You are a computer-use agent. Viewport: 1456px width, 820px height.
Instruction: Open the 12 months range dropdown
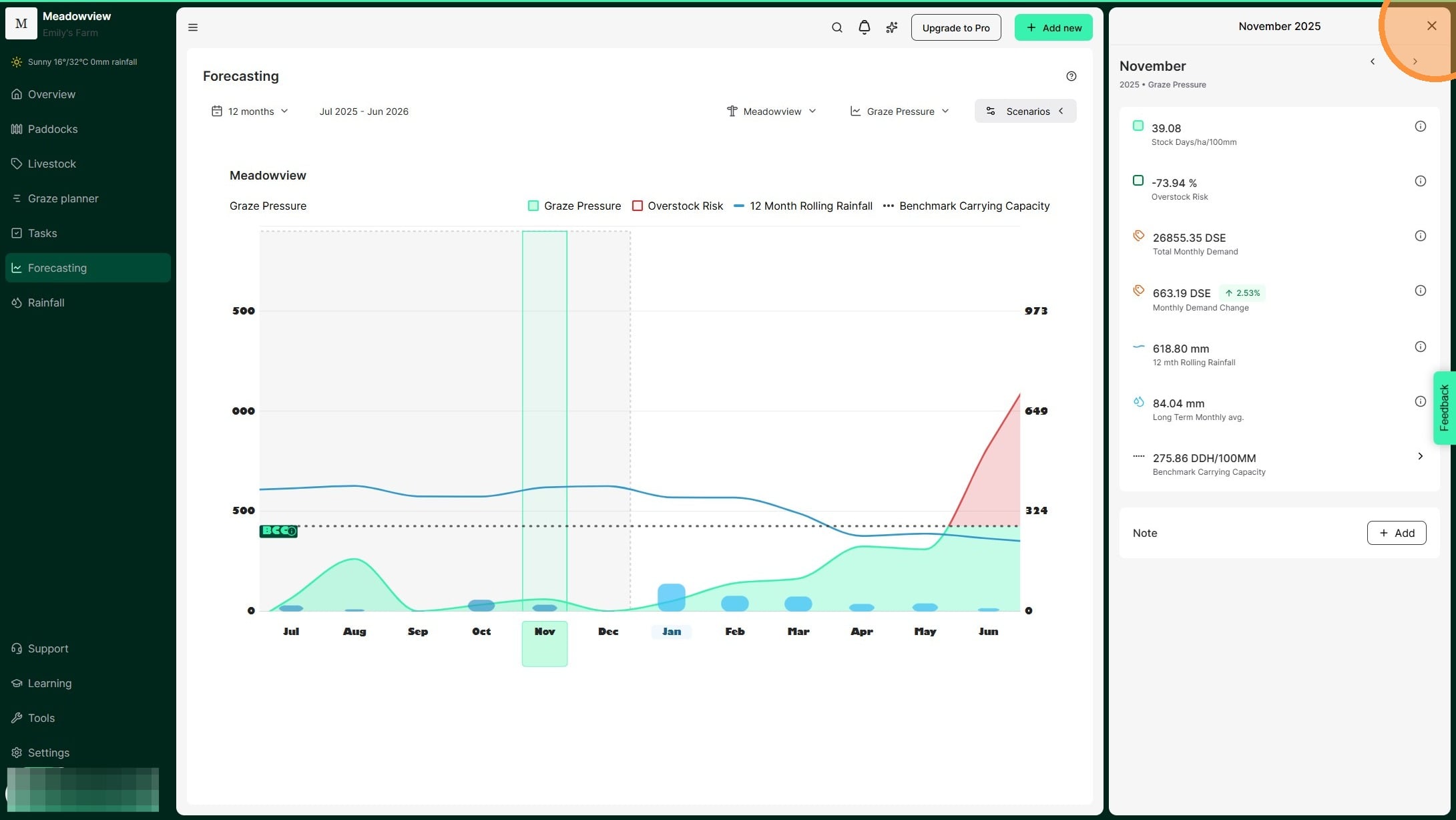(x=250, y=112)
